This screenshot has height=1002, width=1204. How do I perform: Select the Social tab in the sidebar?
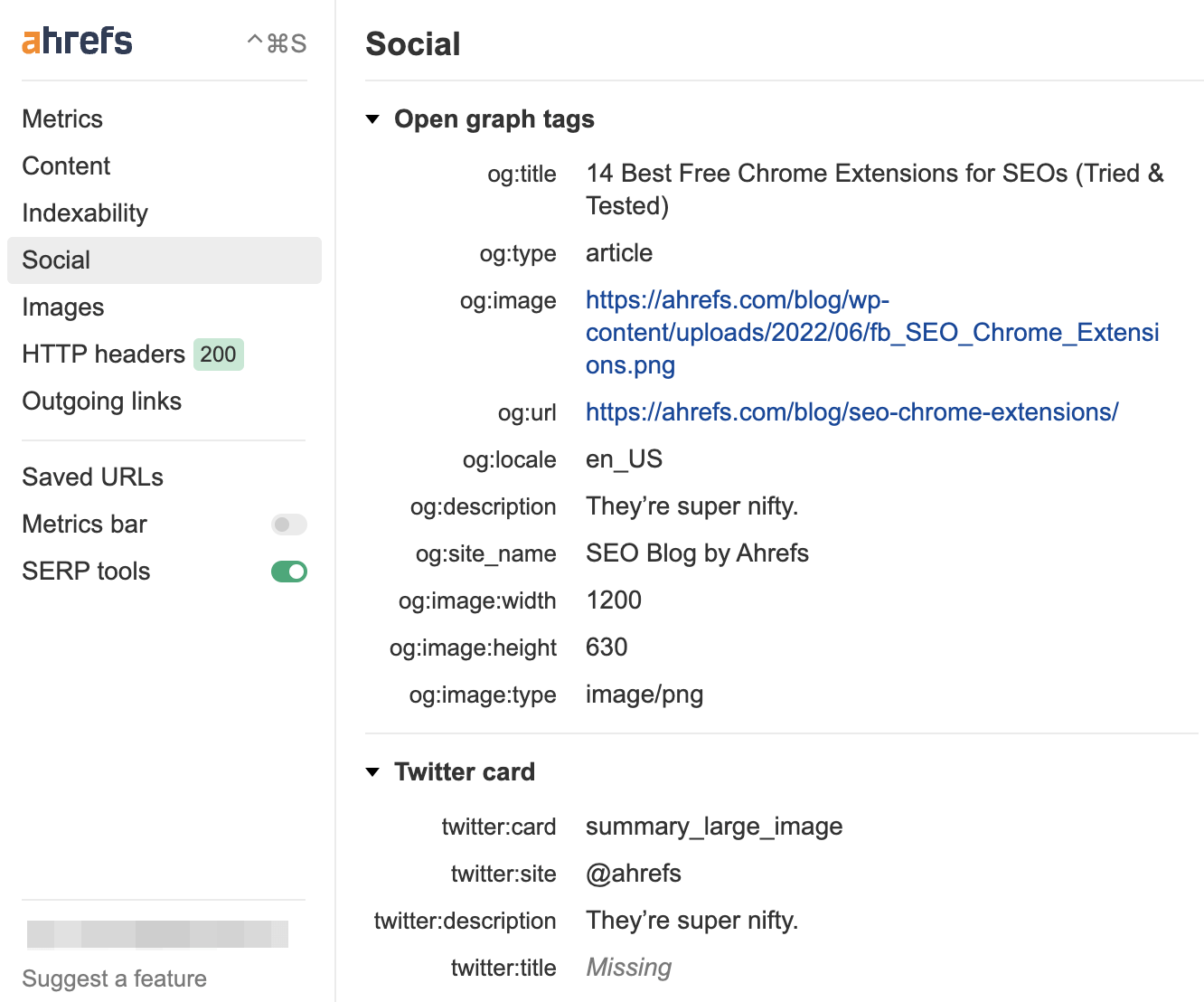tap(55, 260)
